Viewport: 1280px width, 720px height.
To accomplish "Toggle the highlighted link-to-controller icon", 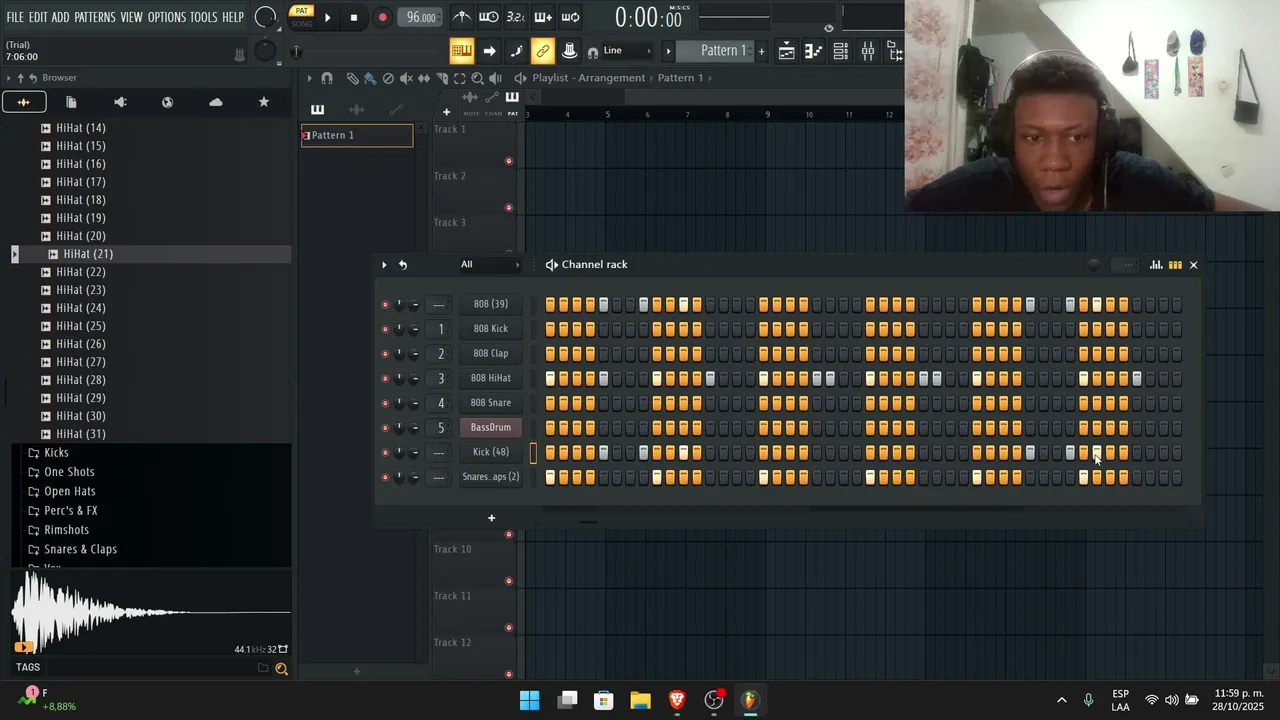I will [543, 51].
